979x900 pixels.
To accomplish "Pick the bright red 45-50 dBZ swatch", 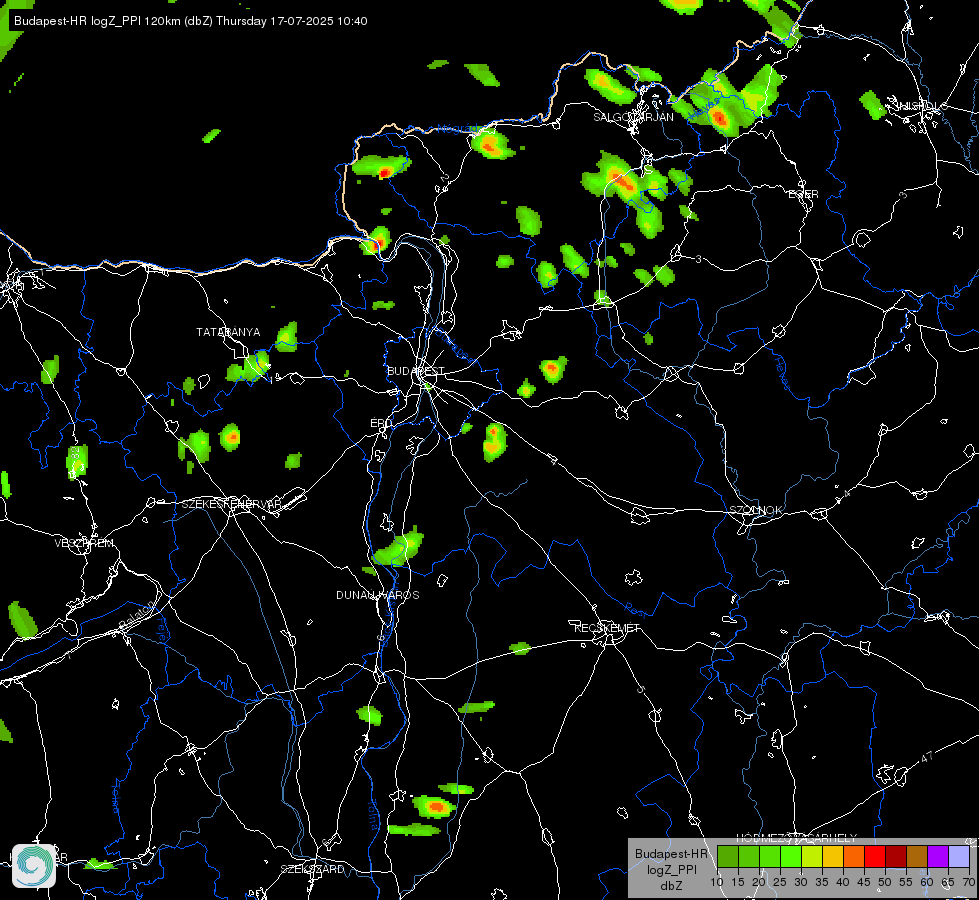I will coord(875,856).
